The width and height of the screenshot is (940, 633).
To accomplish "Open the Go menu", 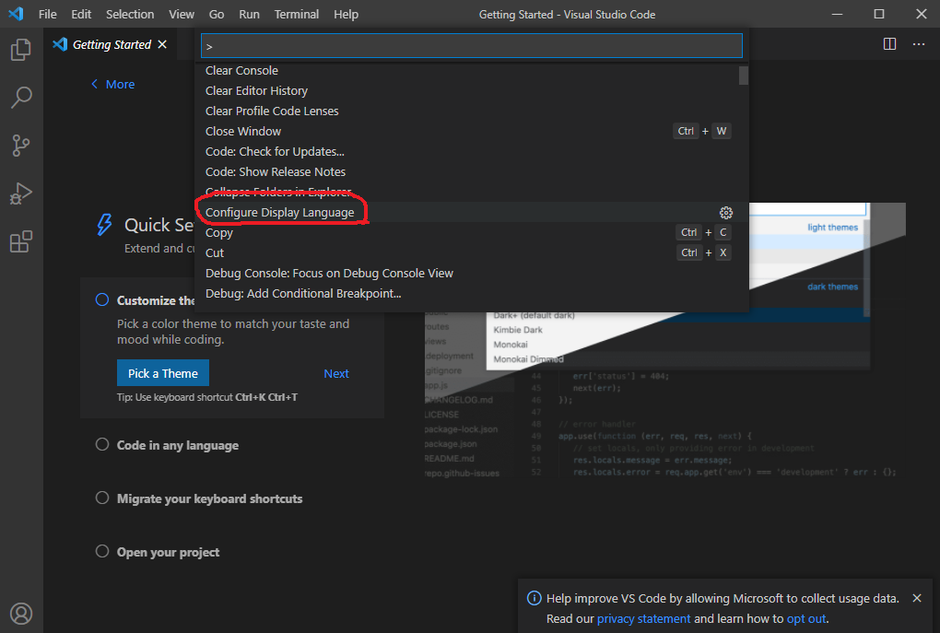I will (x=216, y=14).
